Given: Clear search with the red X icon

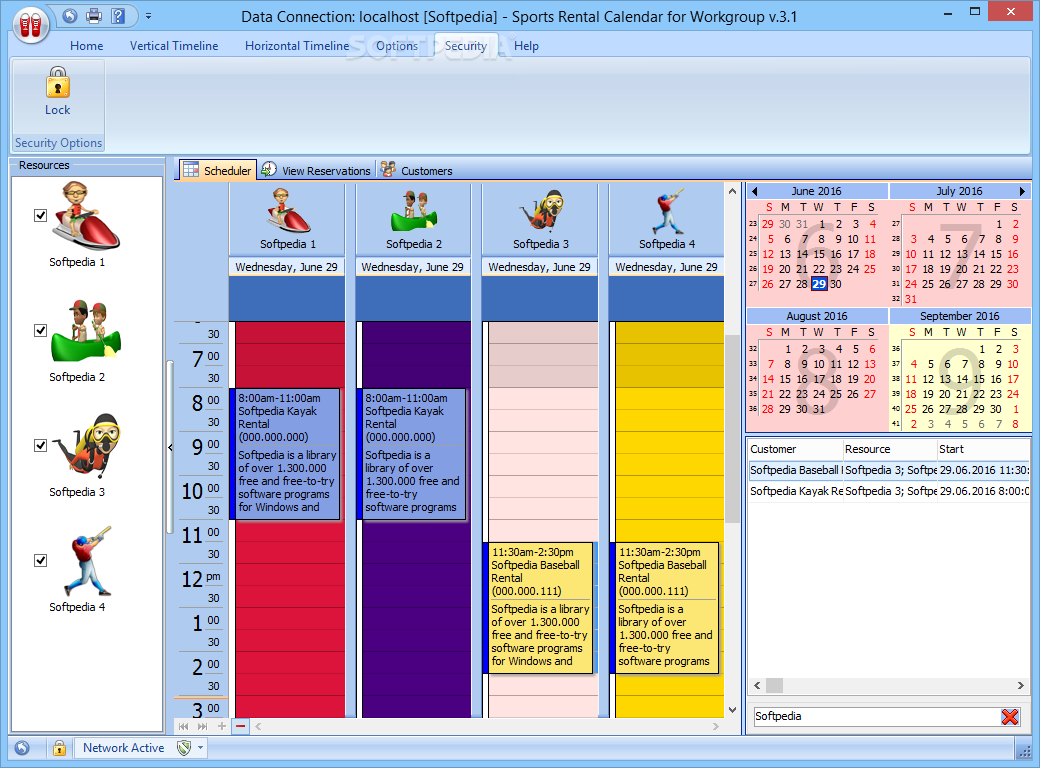Looking at the screenshot, I should point(1009,716).
